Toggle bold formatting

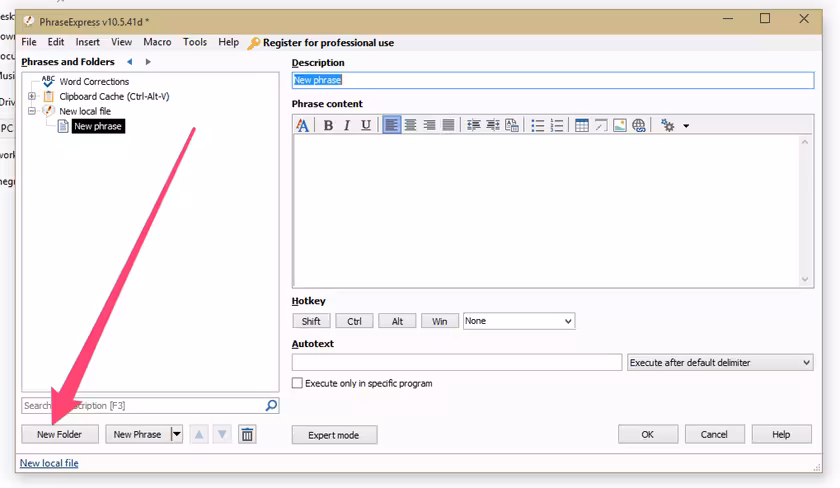point(328,125)
